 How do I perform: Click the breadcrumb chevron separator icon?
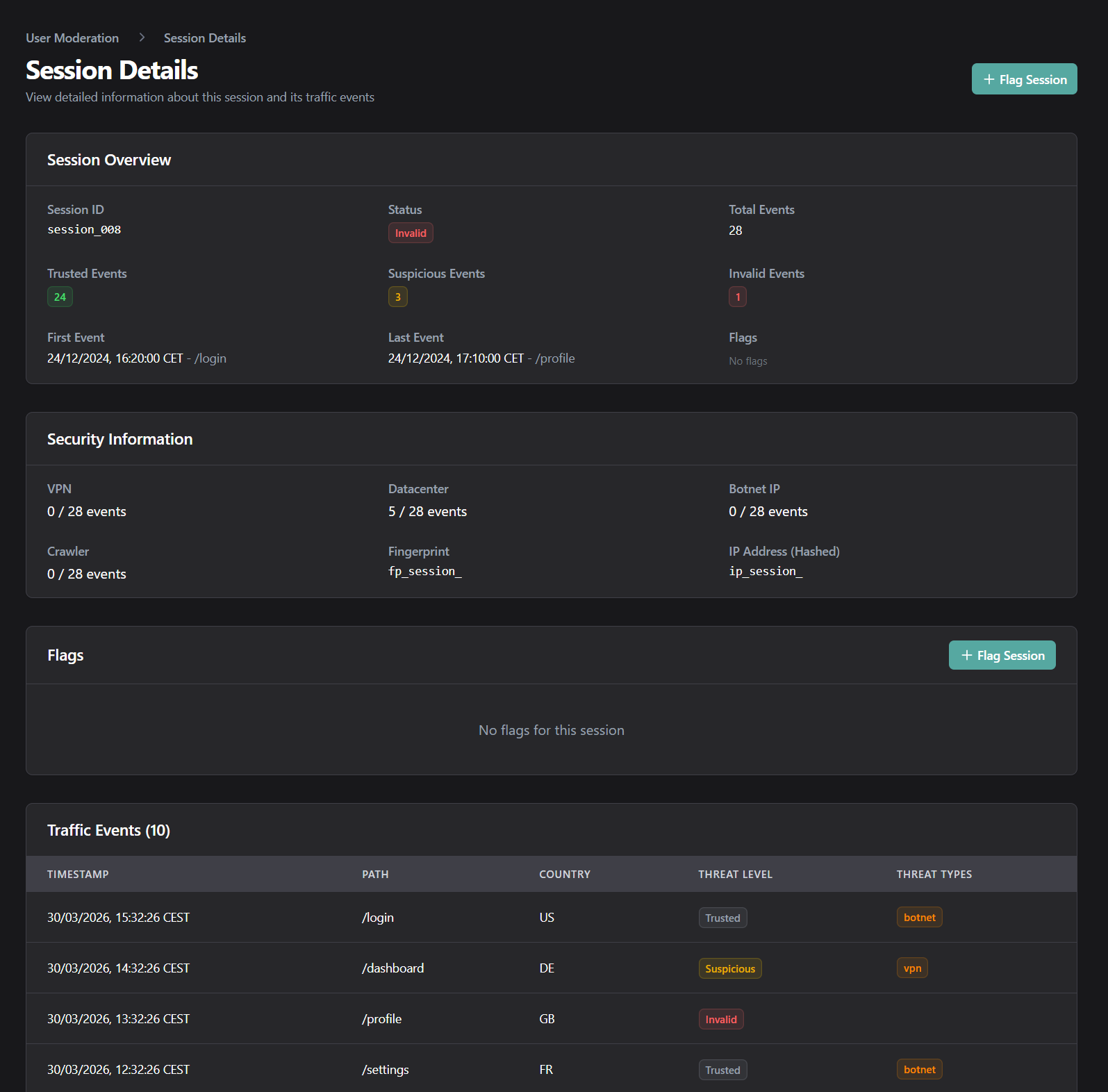(142, 38)
